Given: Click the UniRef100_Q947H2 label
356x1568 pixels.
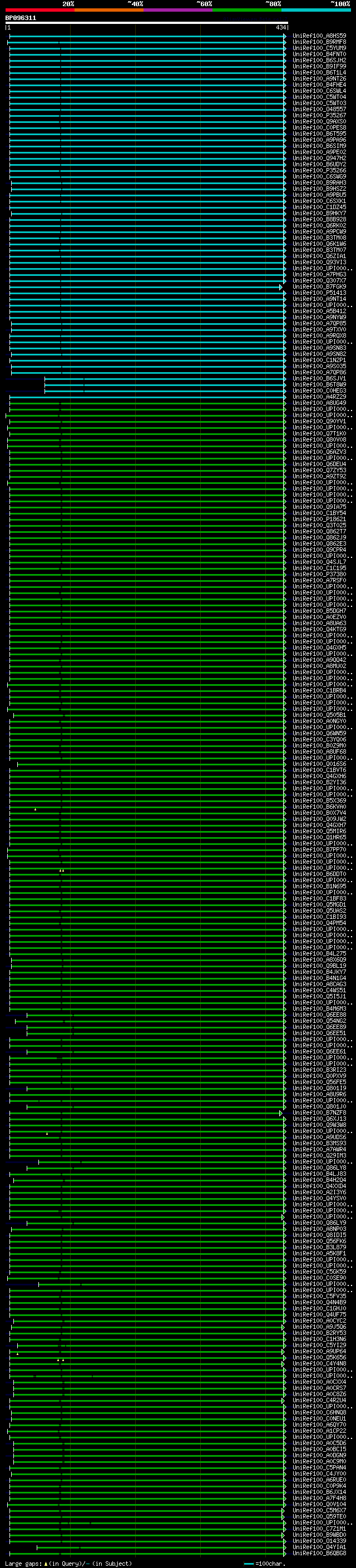Looking at the screenshot, I should tap(319, 159).
